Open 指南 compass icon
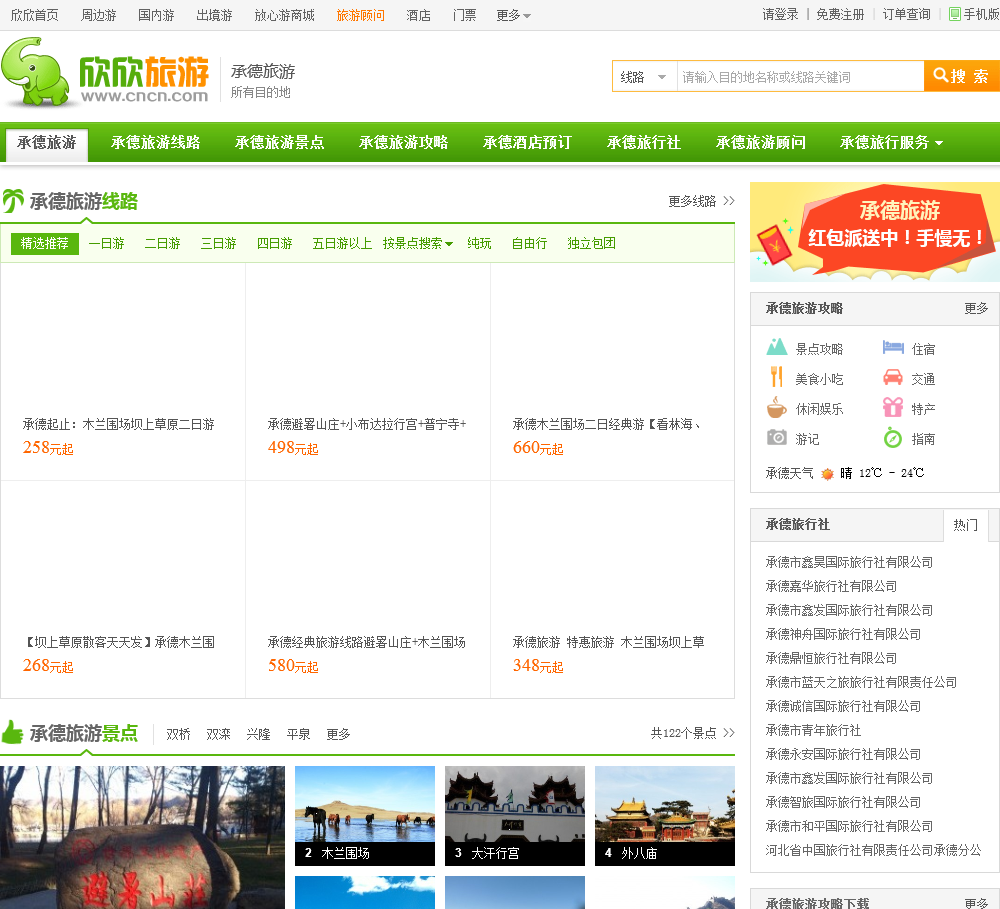The height and width of the screenshot is (909, 1000). click(893, 438)
